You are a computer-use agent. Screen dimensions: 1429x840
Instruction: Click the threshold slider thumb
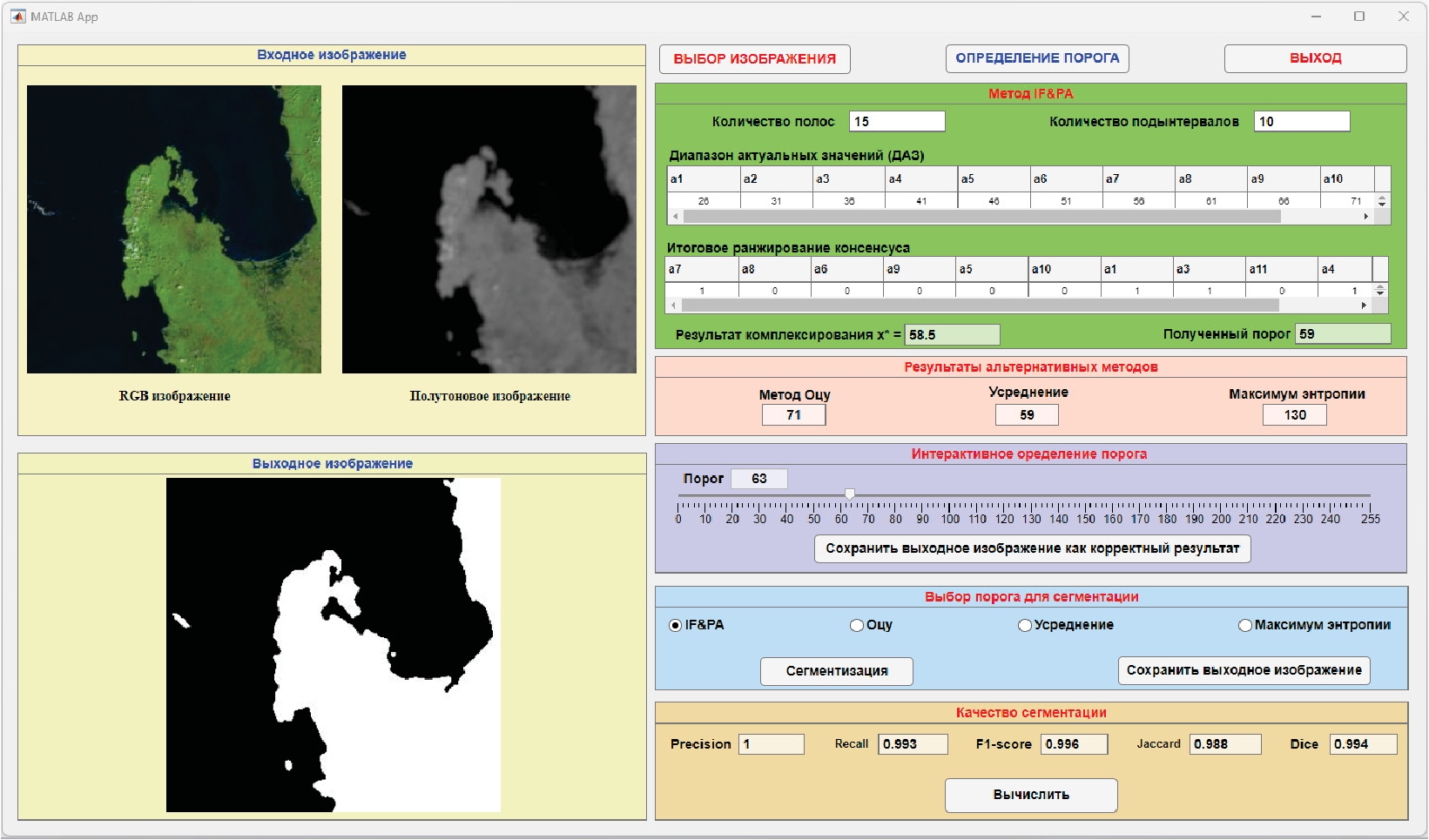tap(850, 494)
